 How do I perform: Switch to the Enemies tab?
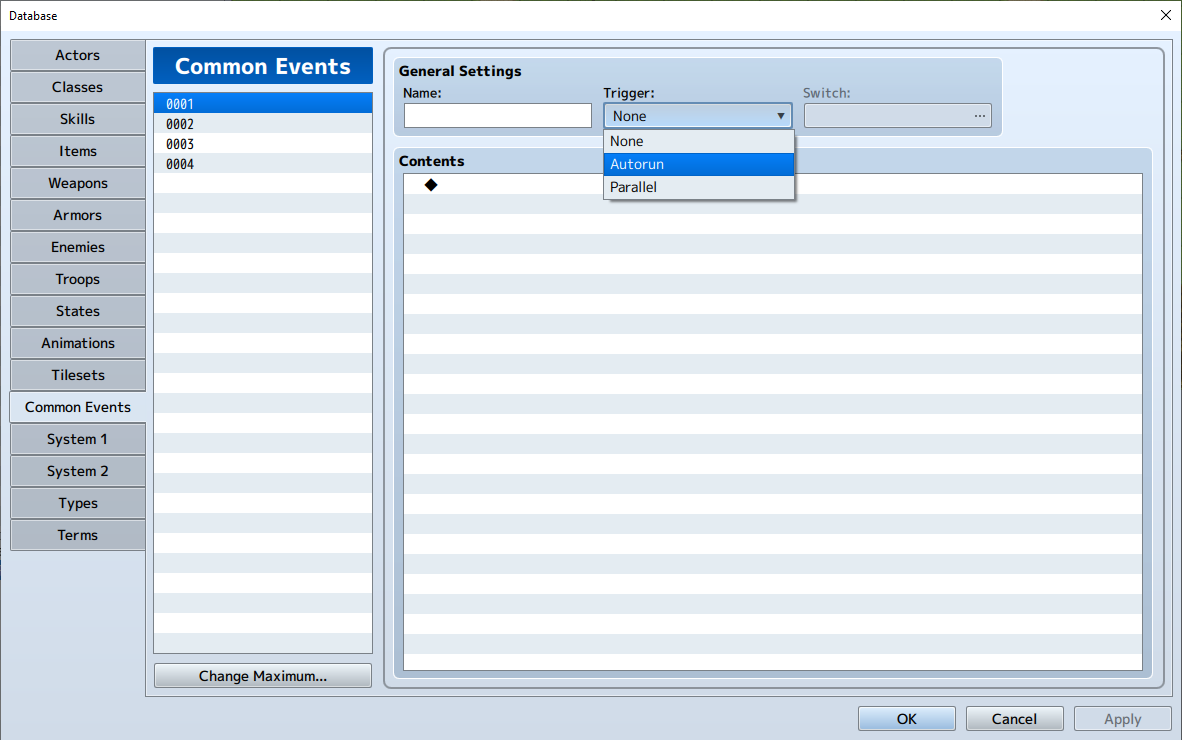(78, 247)
